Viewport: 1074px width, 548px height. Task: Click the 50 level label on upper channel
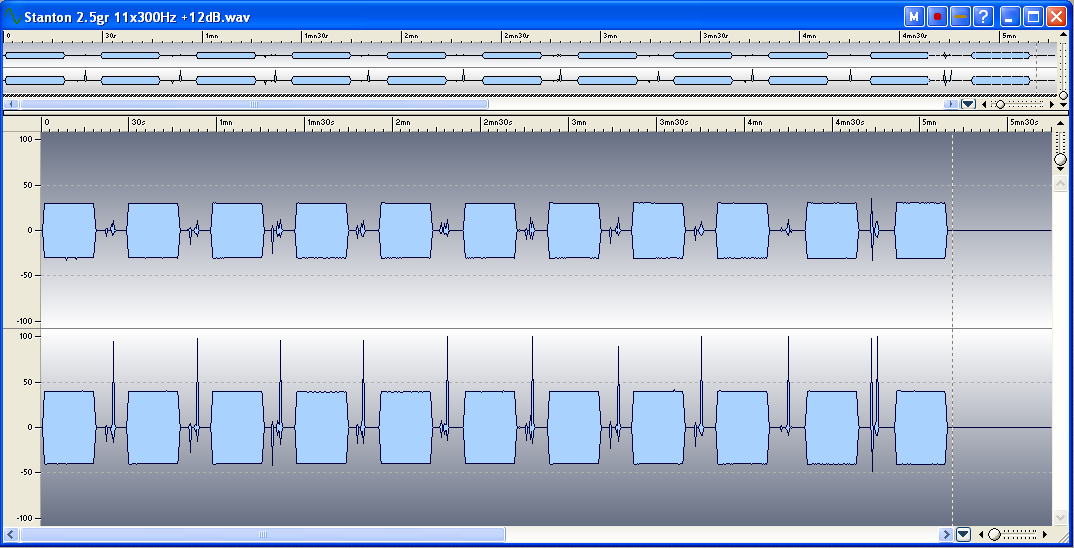(29, 185)
